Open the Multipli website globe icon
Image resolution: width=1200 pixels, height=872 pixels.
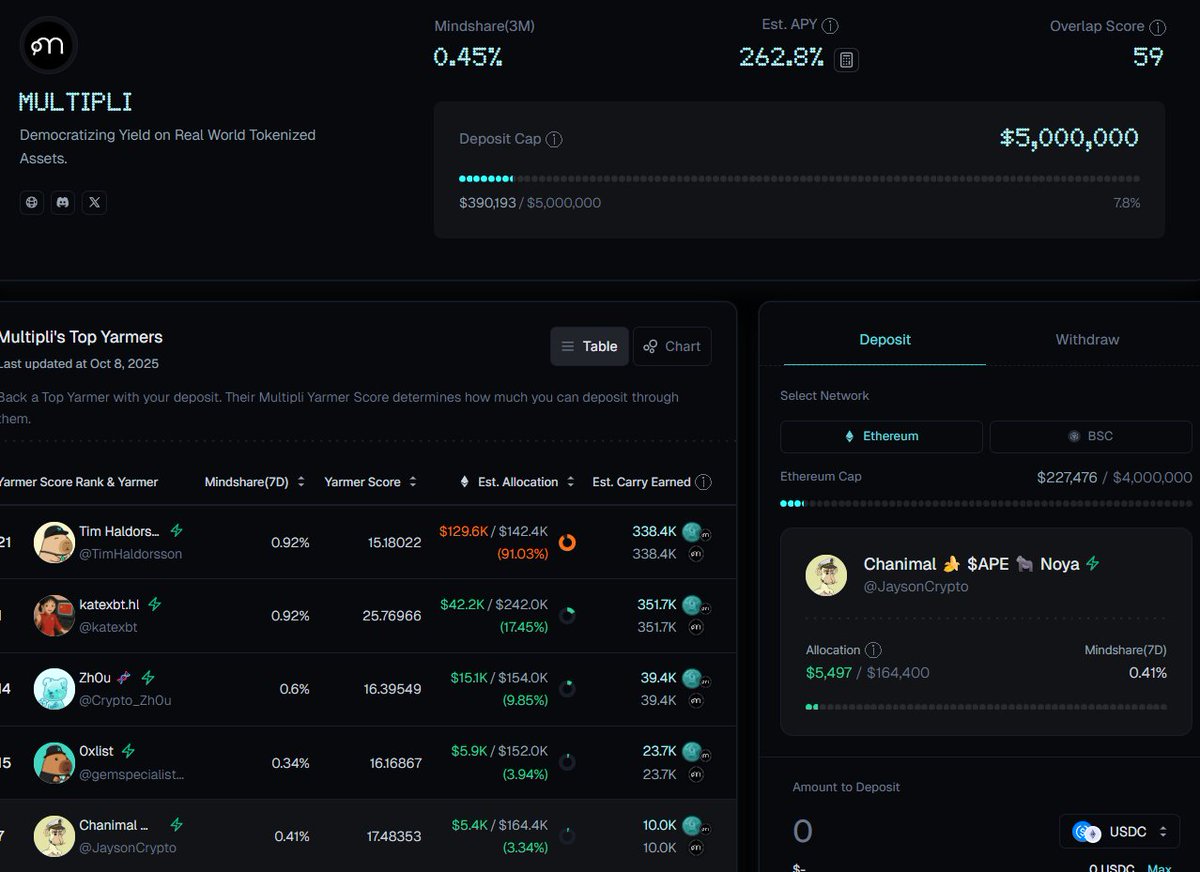32,202
